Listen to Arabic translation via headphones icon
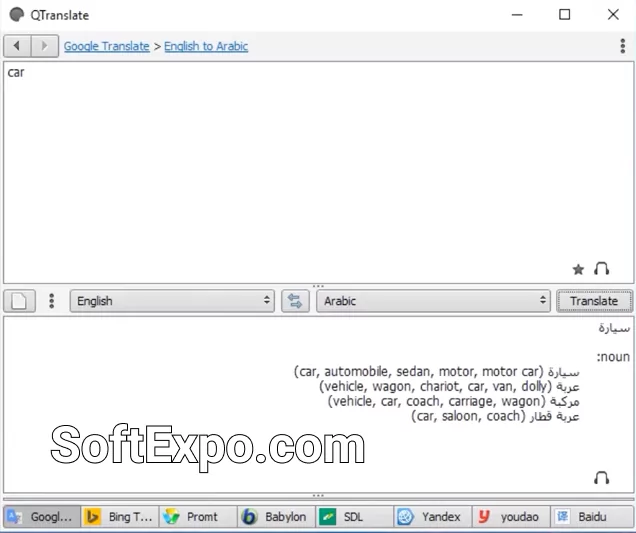This screenshot has height=533, width=636. tap(601, 478)
